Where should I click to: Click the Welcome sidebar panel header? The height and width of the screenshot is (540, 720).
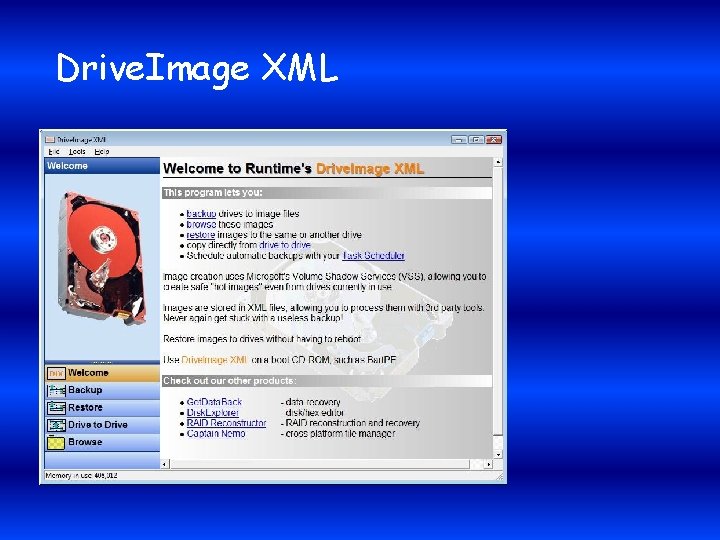pyautogui.click(x=102, y=166)
